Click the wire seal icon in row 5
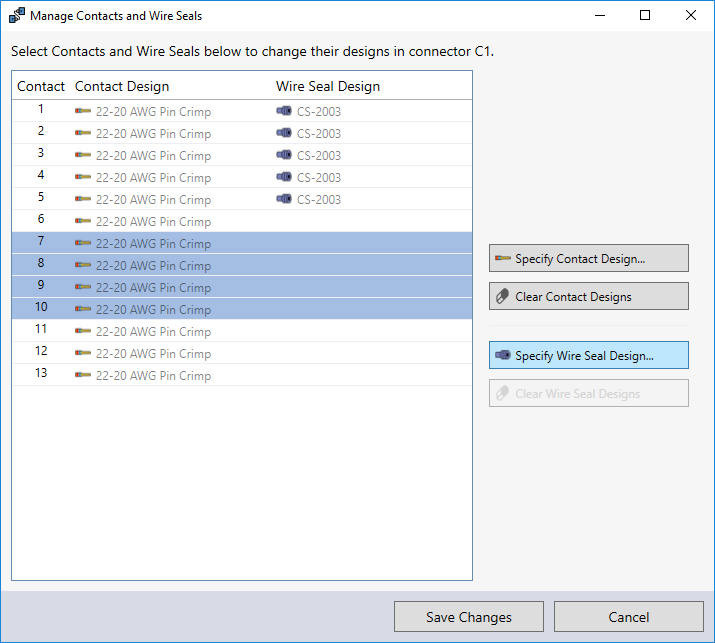Screen dimensions: 715x643 (x=284, y=198)
